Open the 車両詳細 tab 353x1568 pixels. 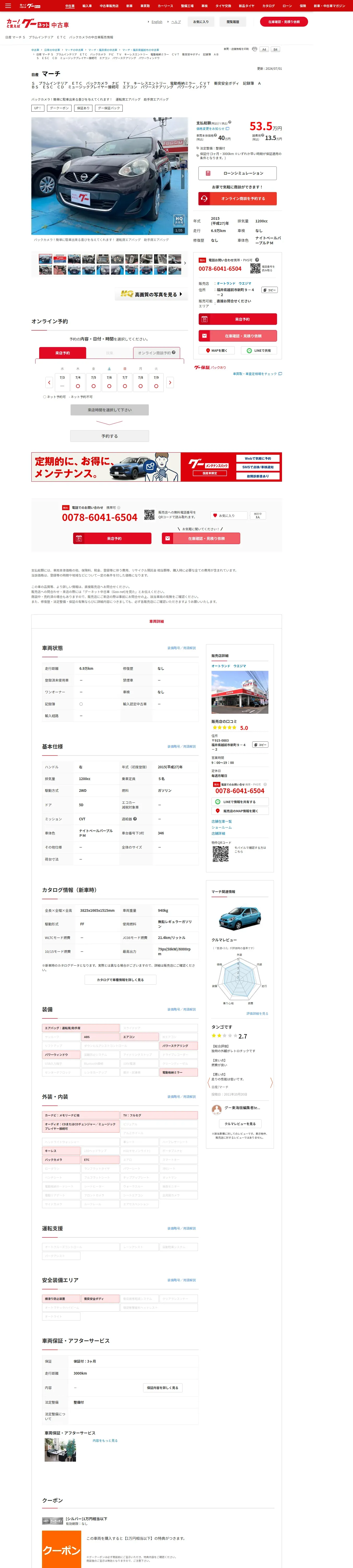(x=156, y=621)
